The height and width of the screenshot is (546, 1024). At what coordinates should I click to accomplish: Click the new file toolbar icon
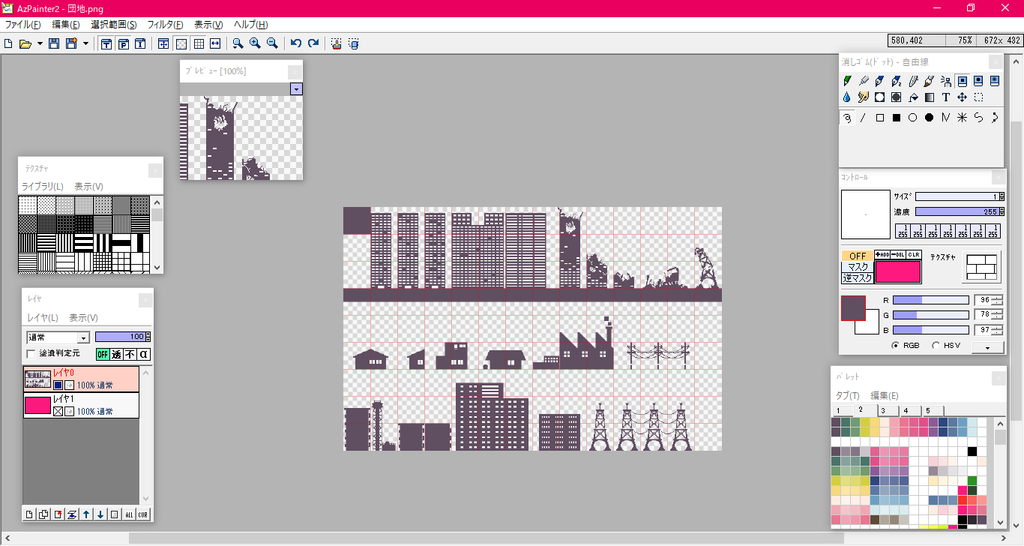8,44
